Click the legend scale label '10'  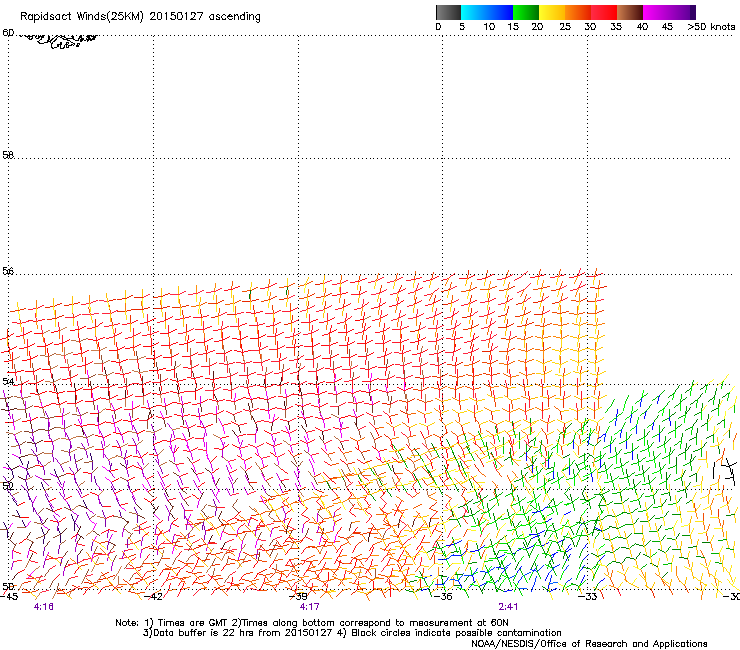point(489,27)
